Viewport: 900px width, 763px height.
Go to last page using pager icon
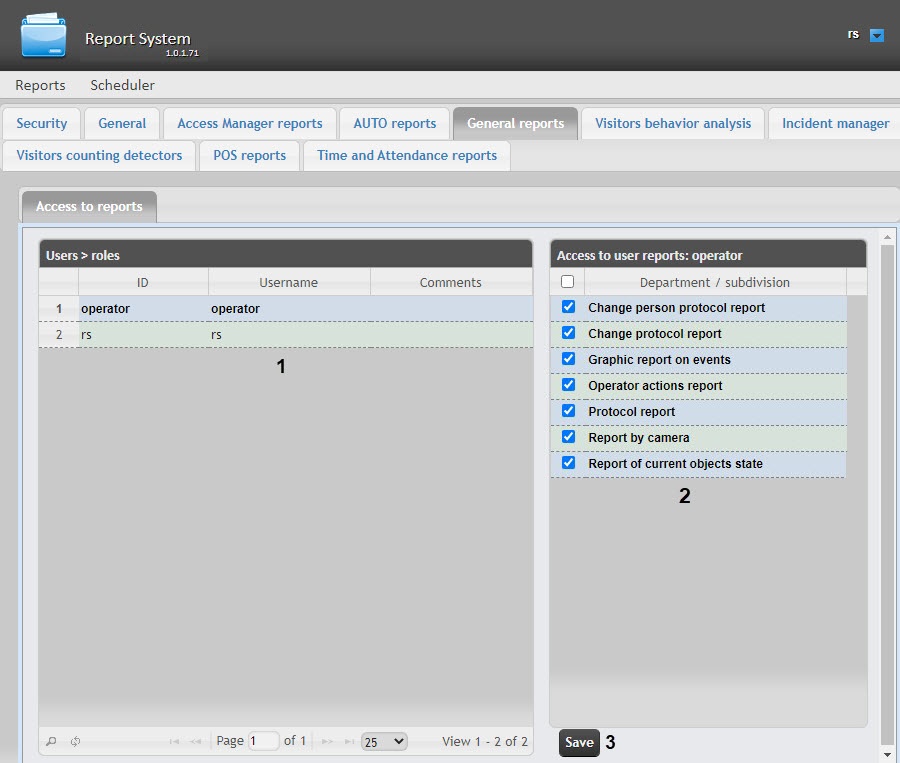(x=348, y=741)
